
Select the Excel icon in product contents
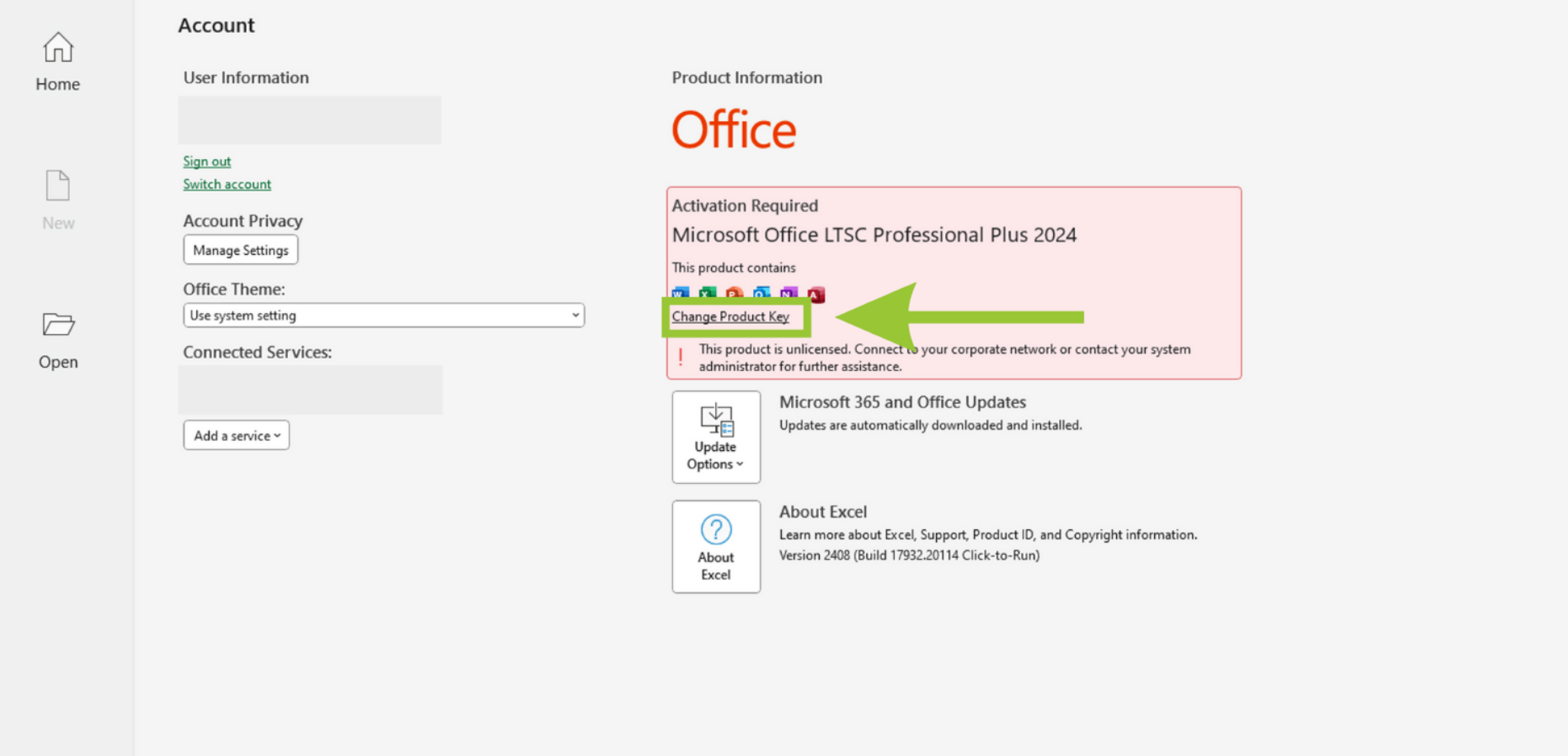pos(706,293)
